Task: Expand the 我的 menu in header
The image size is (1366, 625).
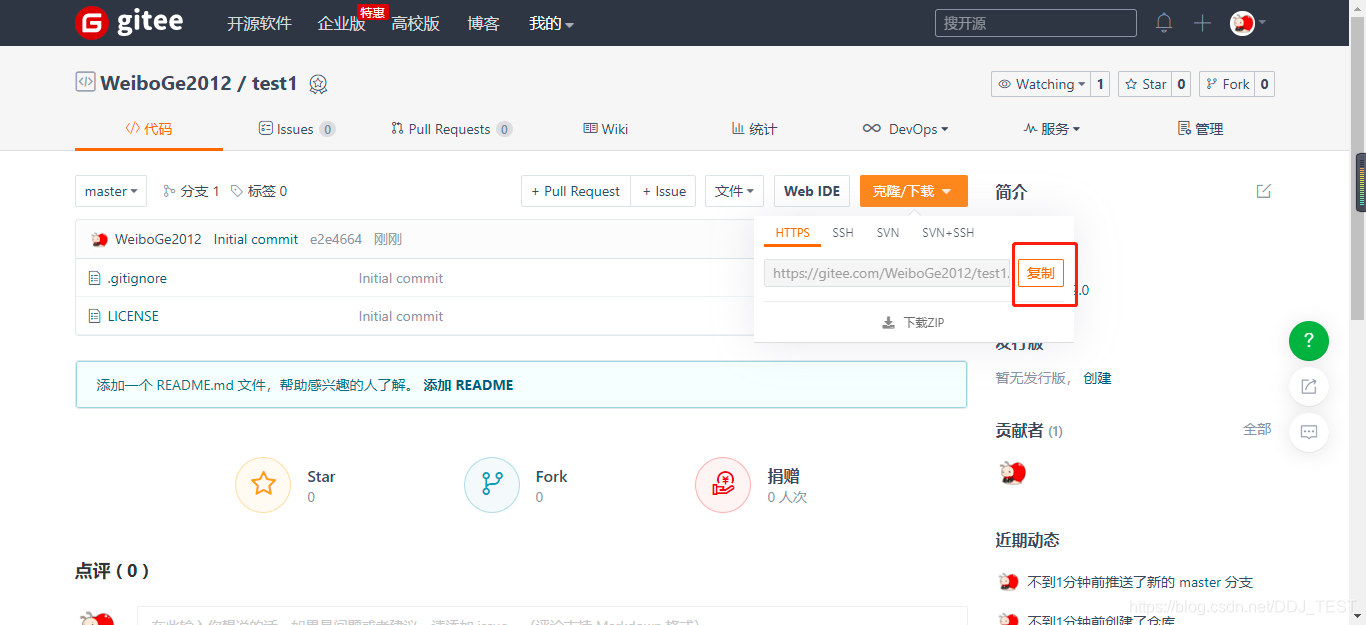Action: (551, 23)
